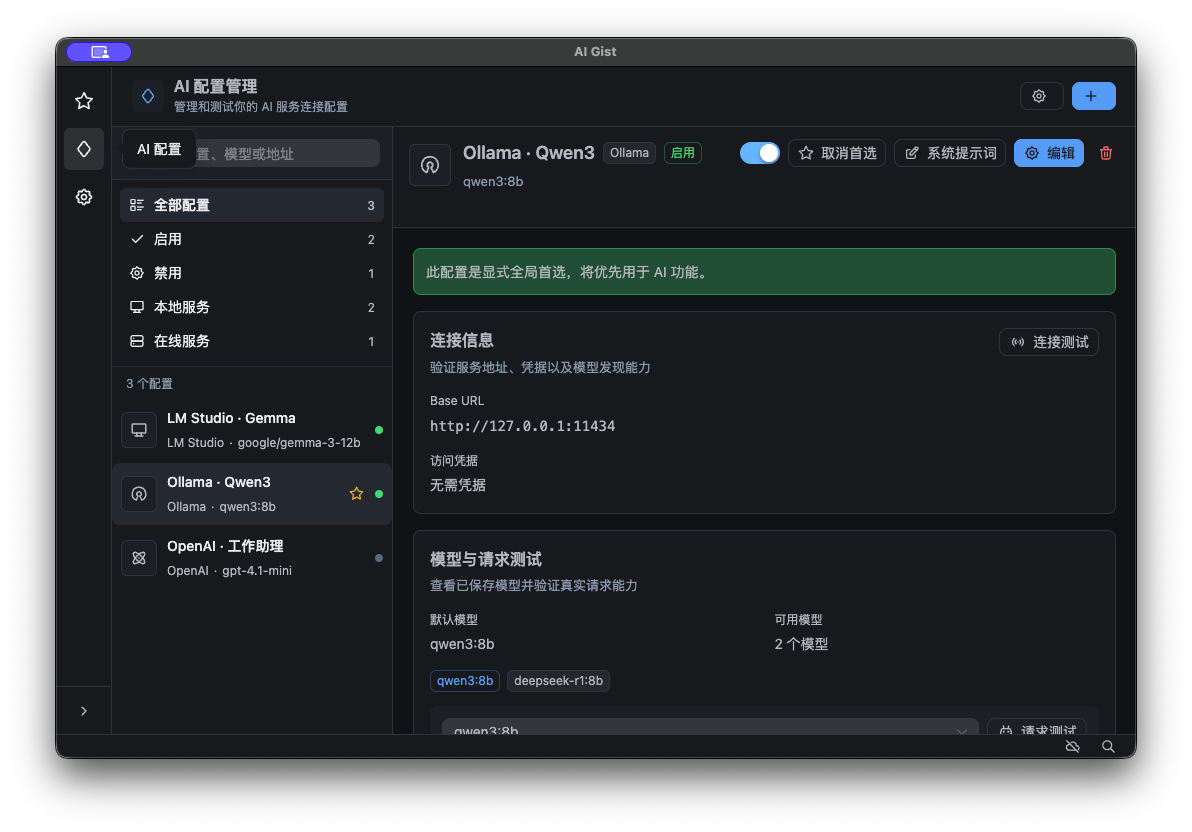This screenshot has width=1192, height=832.
Task: Select the 启用 filter
Action: click(252, 240)
